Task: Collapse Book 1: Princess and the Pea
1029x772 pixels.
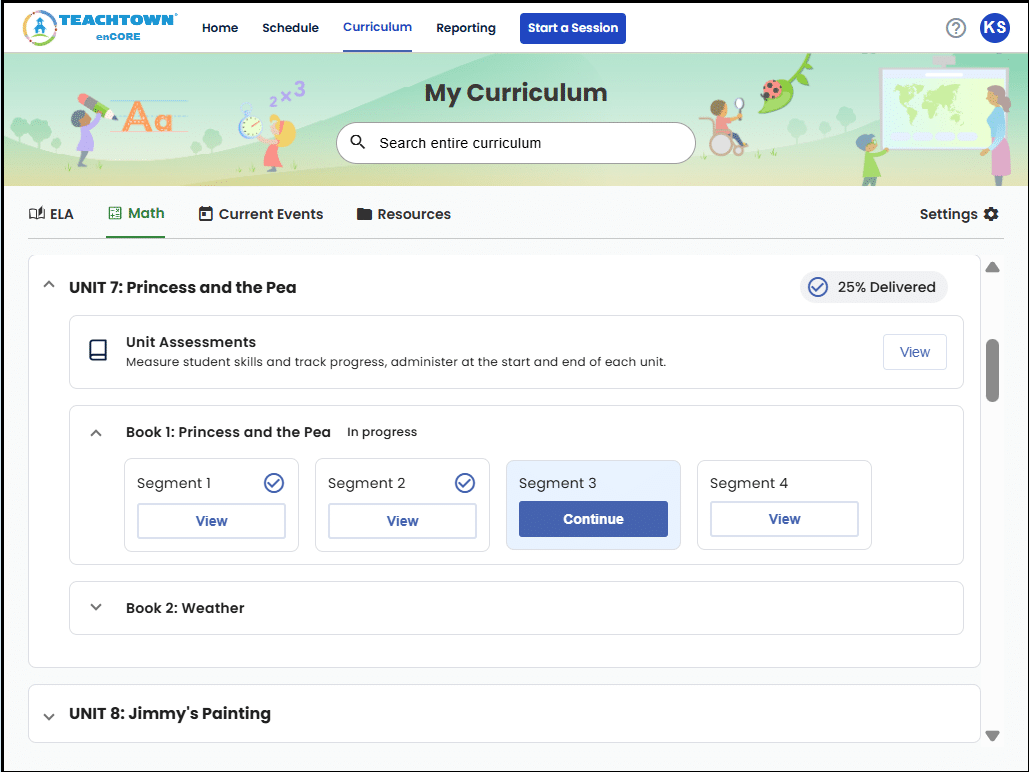Action: (96, 433)
